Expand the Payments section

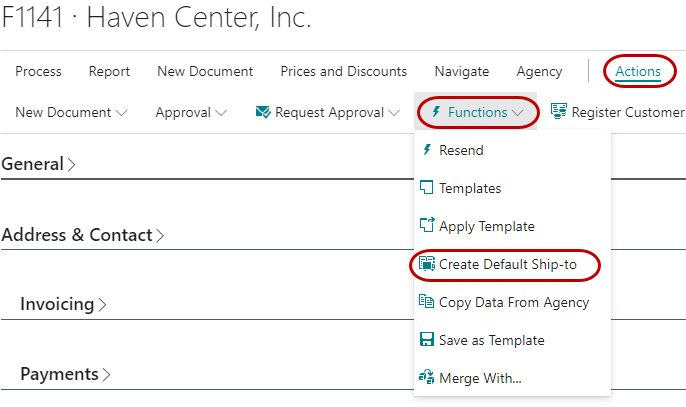[65, 374]
